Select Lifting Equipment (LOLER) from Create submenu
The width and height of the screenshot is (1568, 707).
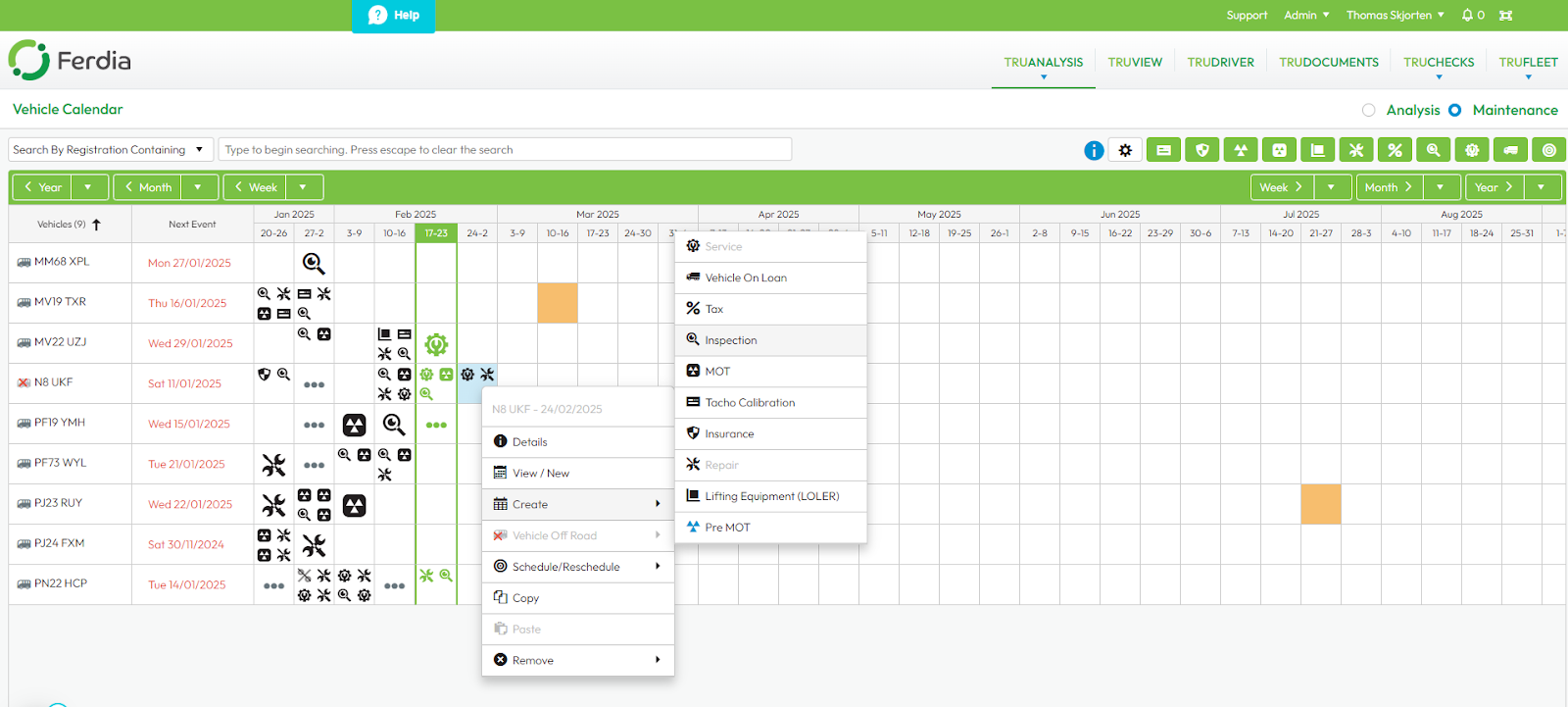tap(771, 496)
